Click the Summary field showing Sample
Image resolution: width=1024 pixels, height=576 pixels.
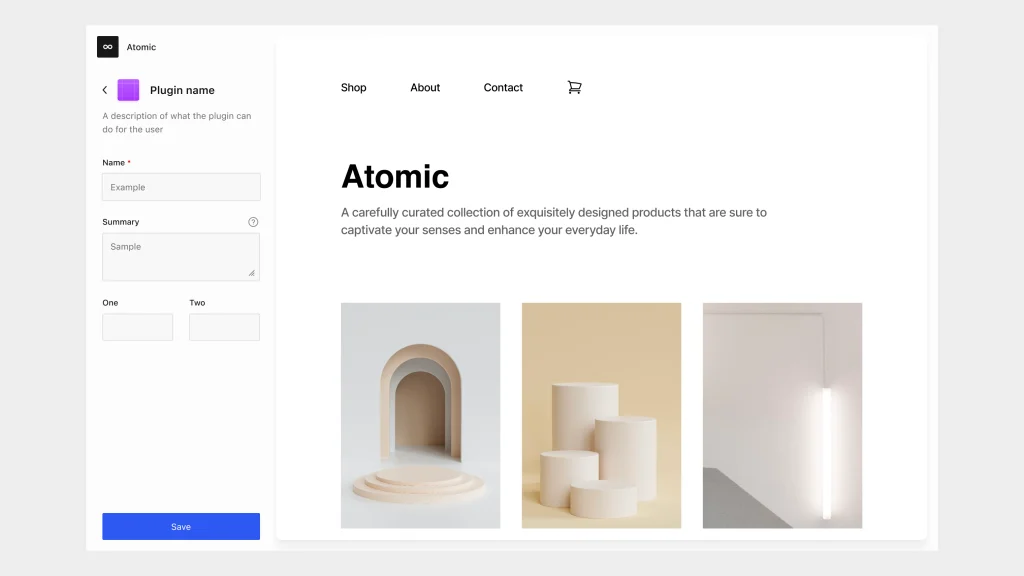tap(180, 256)
